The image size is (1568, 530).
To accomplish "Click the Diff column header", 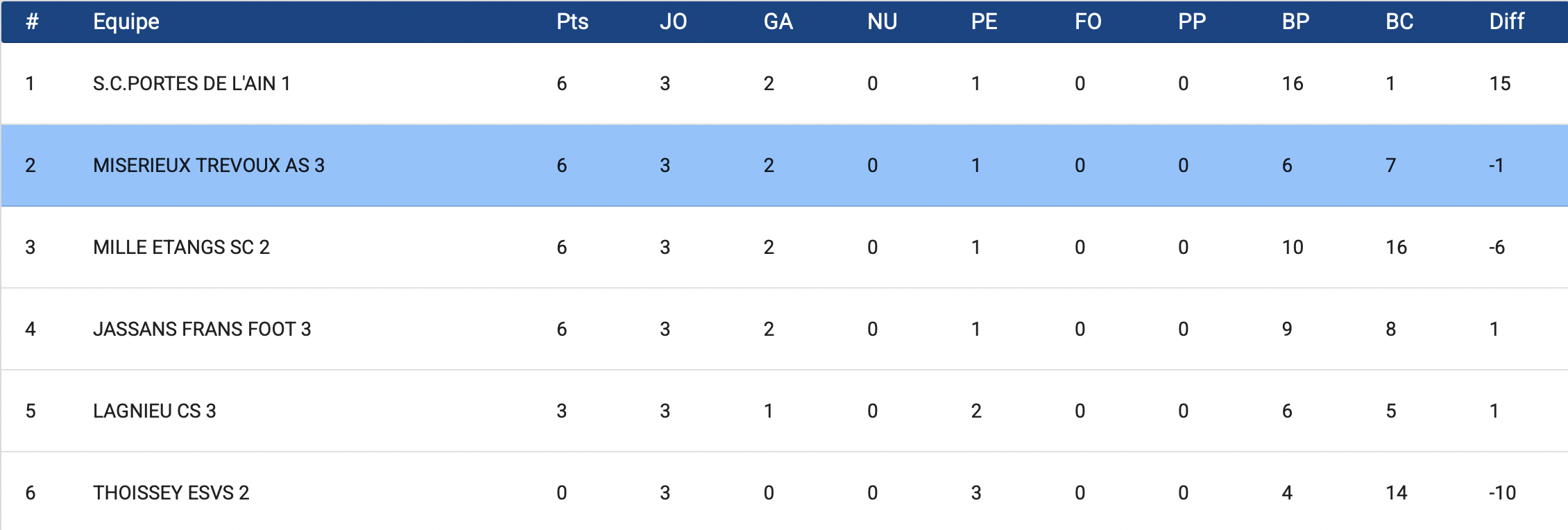I will click(1506, 22).
